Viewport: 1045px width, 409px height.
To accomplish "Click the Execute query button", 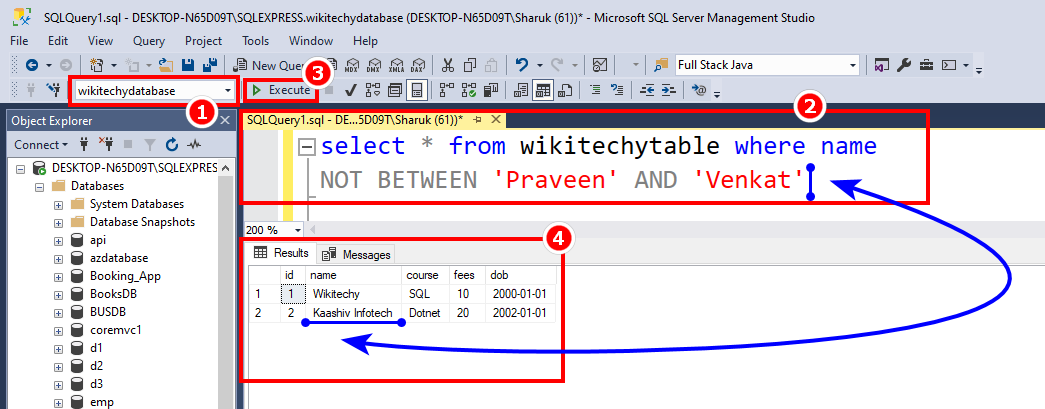I will click(x=282, y=90).
